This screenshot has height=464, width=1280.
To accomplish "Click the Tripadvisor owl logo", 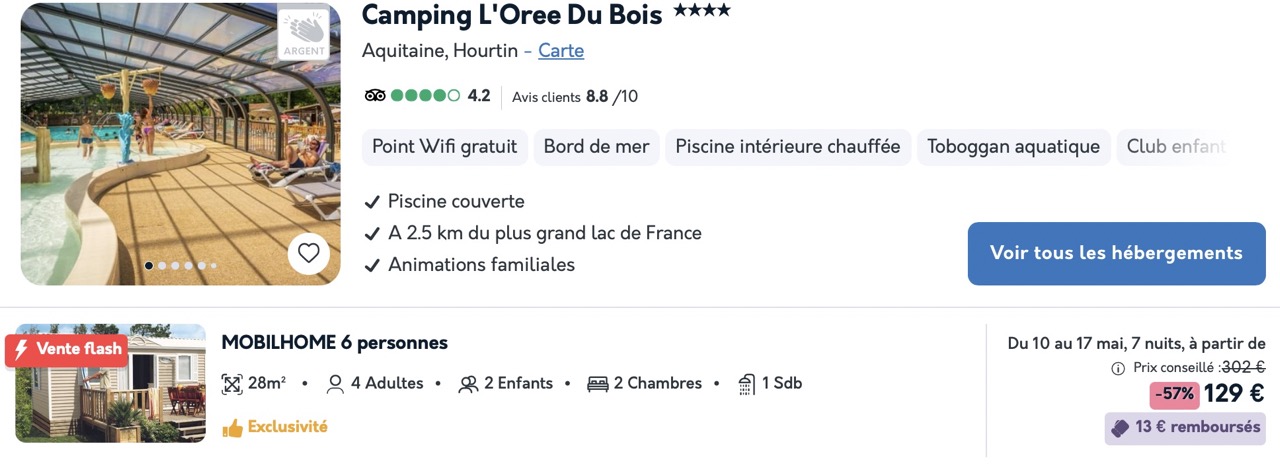I will coord(375,96).
